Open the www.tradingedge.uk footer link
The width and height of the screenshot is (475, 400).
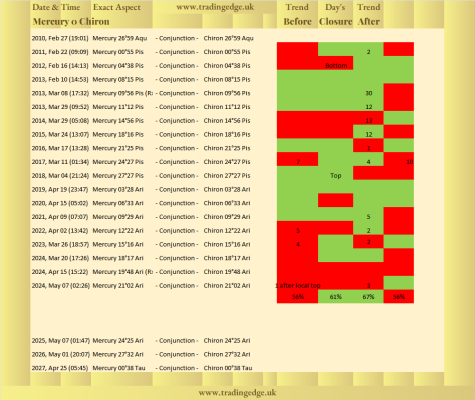237,392
